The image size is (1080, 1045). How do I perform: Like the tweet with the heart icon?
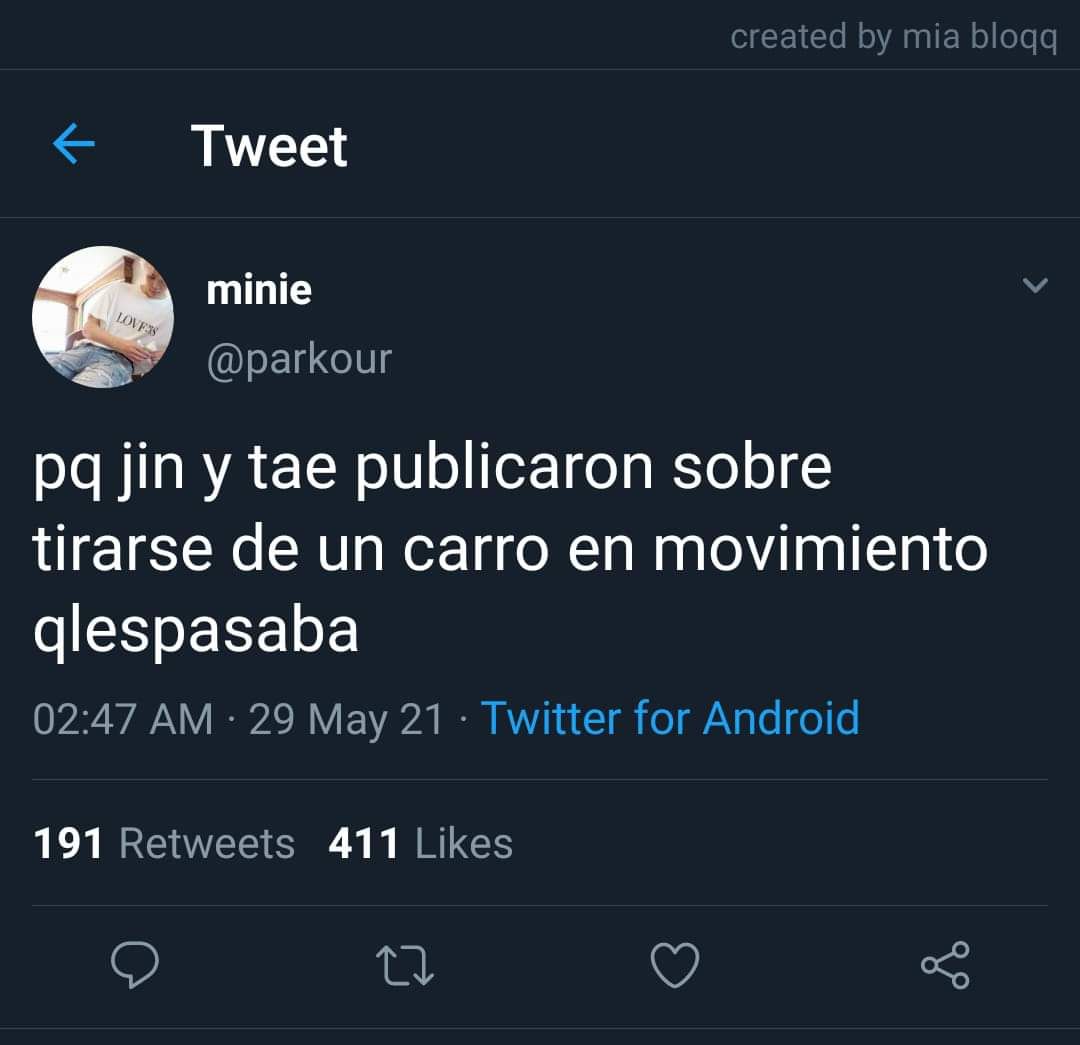[675, 965]
